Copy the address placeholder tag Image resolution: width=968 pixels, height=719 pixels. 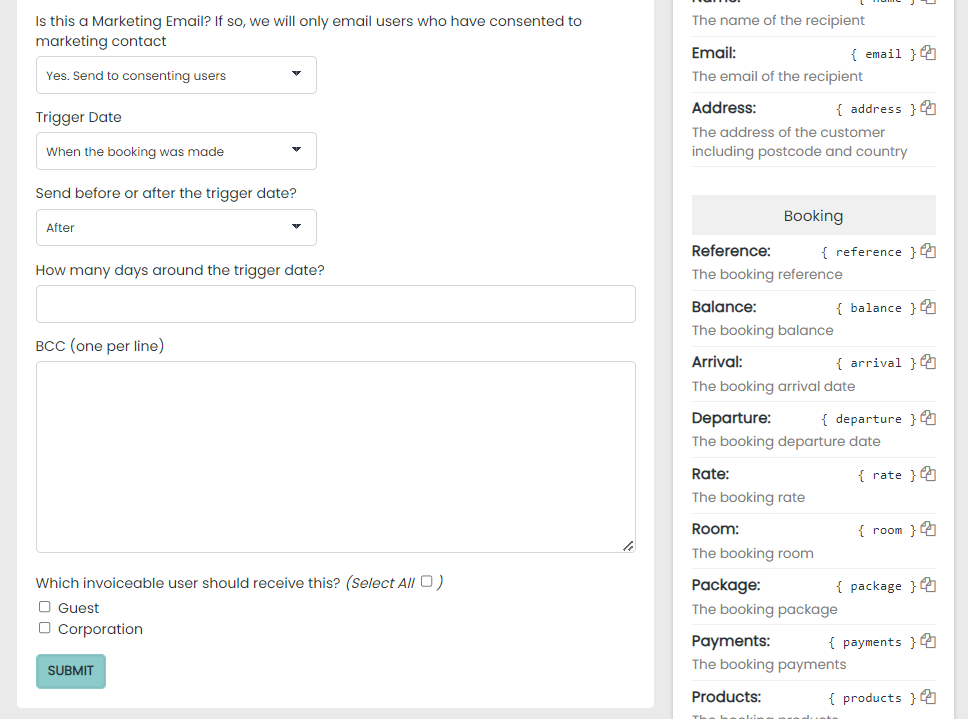(x=928, y=108)
